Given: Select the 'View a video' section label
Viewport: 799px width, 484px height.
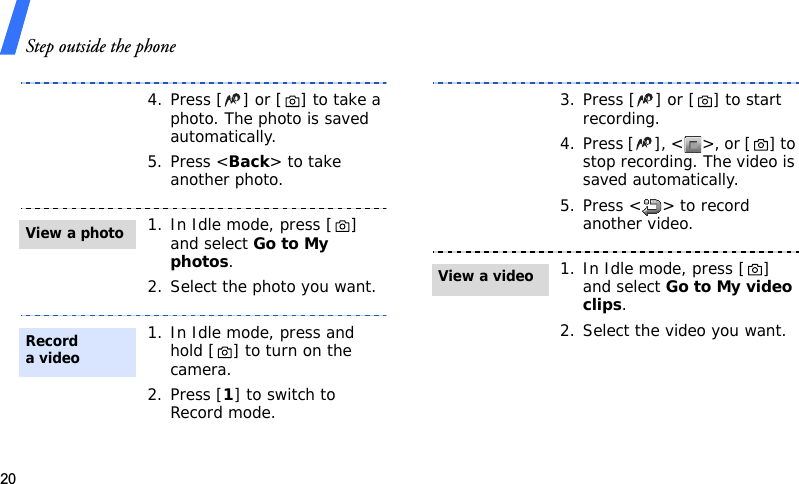Looking at the screenshot, I should point(486,276).
